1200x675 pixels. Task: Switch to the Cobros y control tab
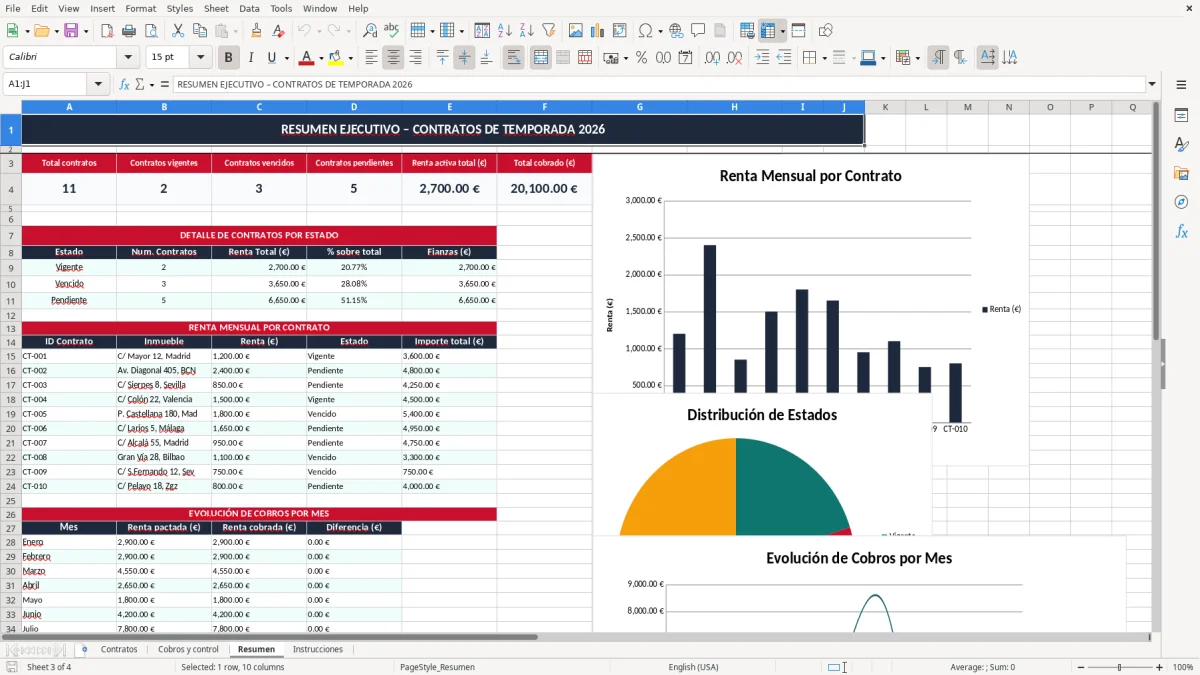coord(188,650)
